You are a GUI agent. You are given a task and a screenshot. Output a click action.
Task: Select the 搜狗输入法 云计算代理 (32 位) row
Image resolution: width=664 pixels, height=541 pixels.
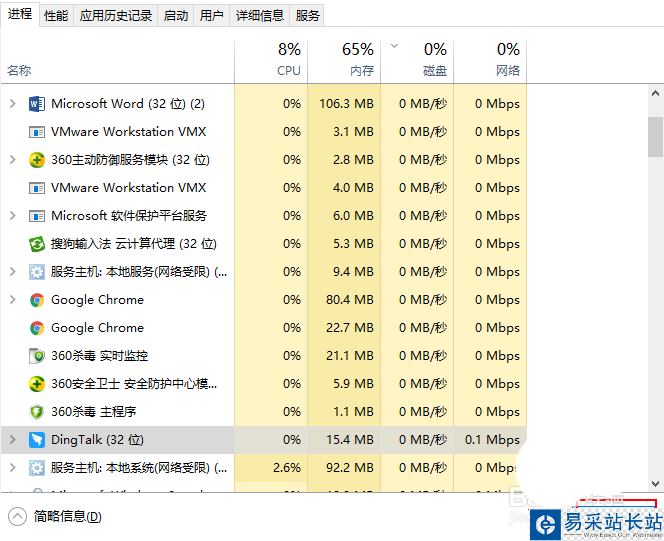coord(264,244)
